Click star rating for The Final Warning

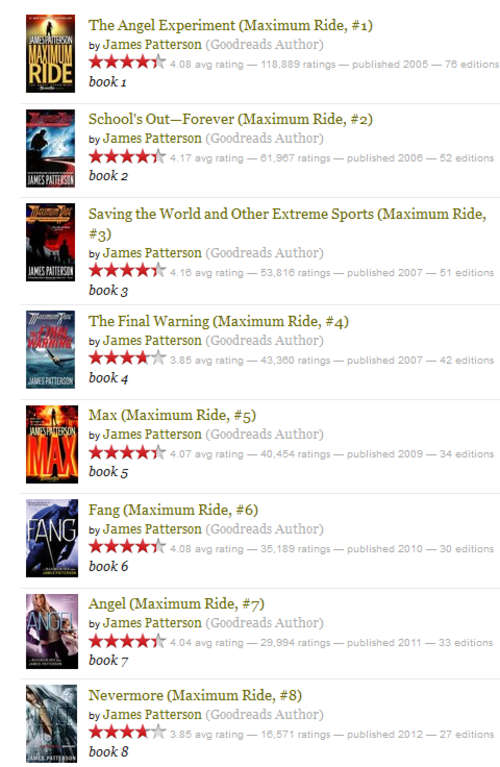coord(127,358)
